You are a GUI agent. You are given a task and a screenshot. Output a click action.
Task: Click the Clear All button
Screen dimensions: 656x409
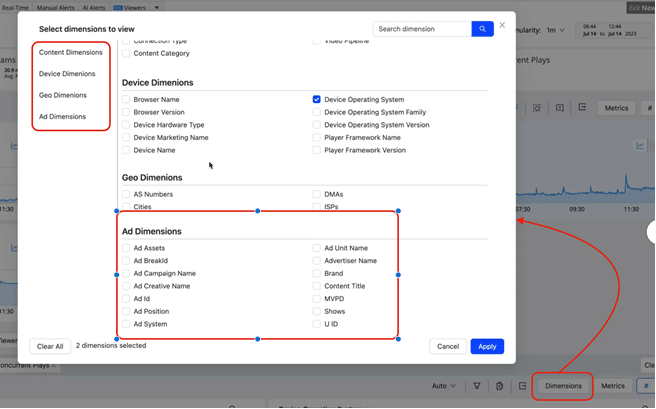tap(50, 346)
